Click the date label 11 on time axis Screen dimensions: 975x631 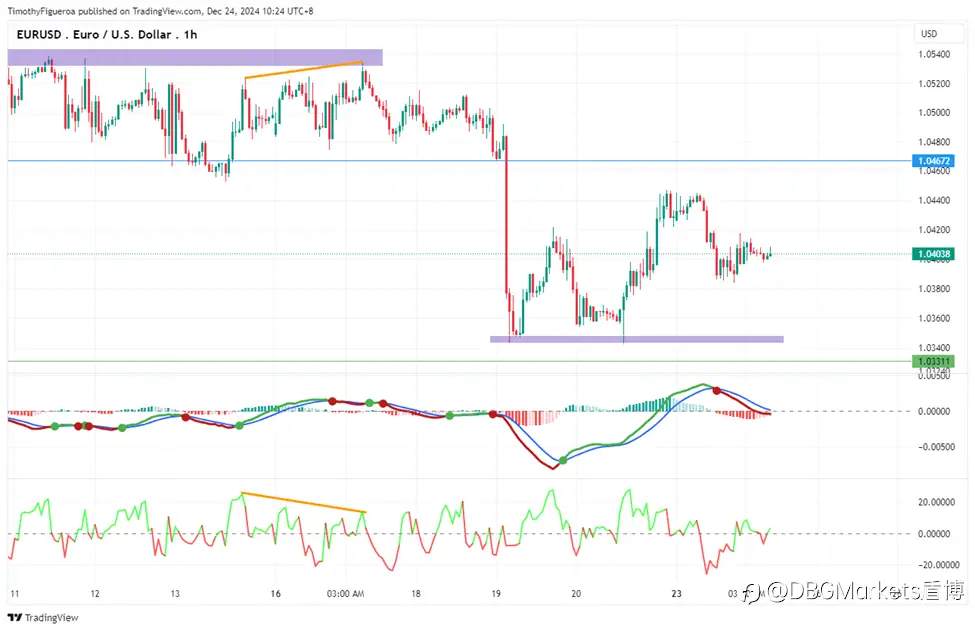click(x=15, y=594)
